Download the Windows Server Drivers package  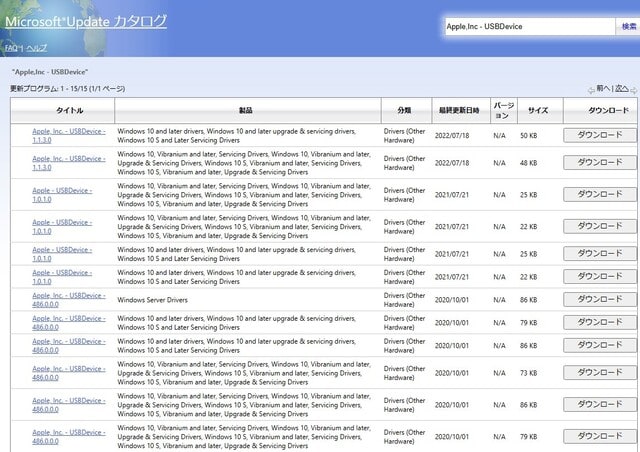pyautogui.click(x=599, y=299)
